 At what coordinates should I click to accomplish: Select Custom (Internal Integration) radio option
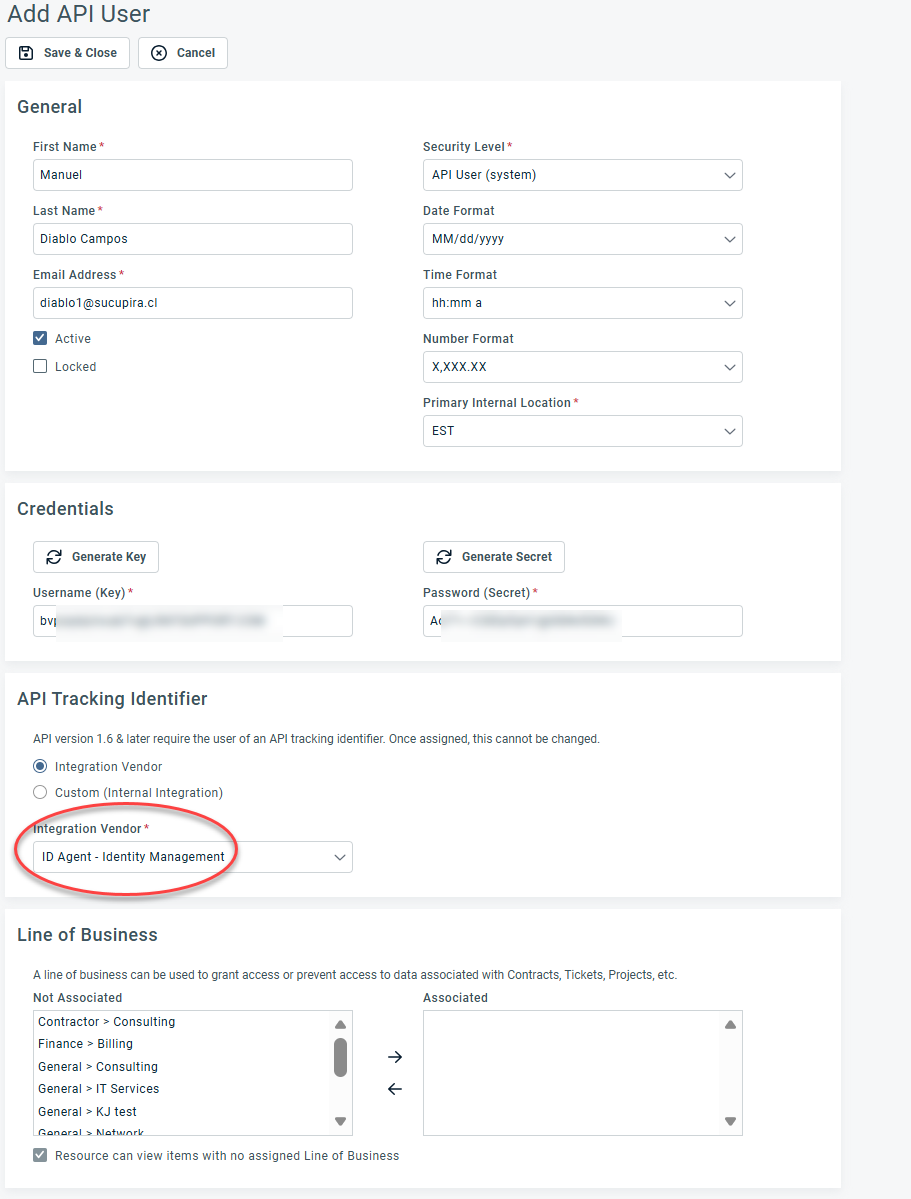(41, 793)
